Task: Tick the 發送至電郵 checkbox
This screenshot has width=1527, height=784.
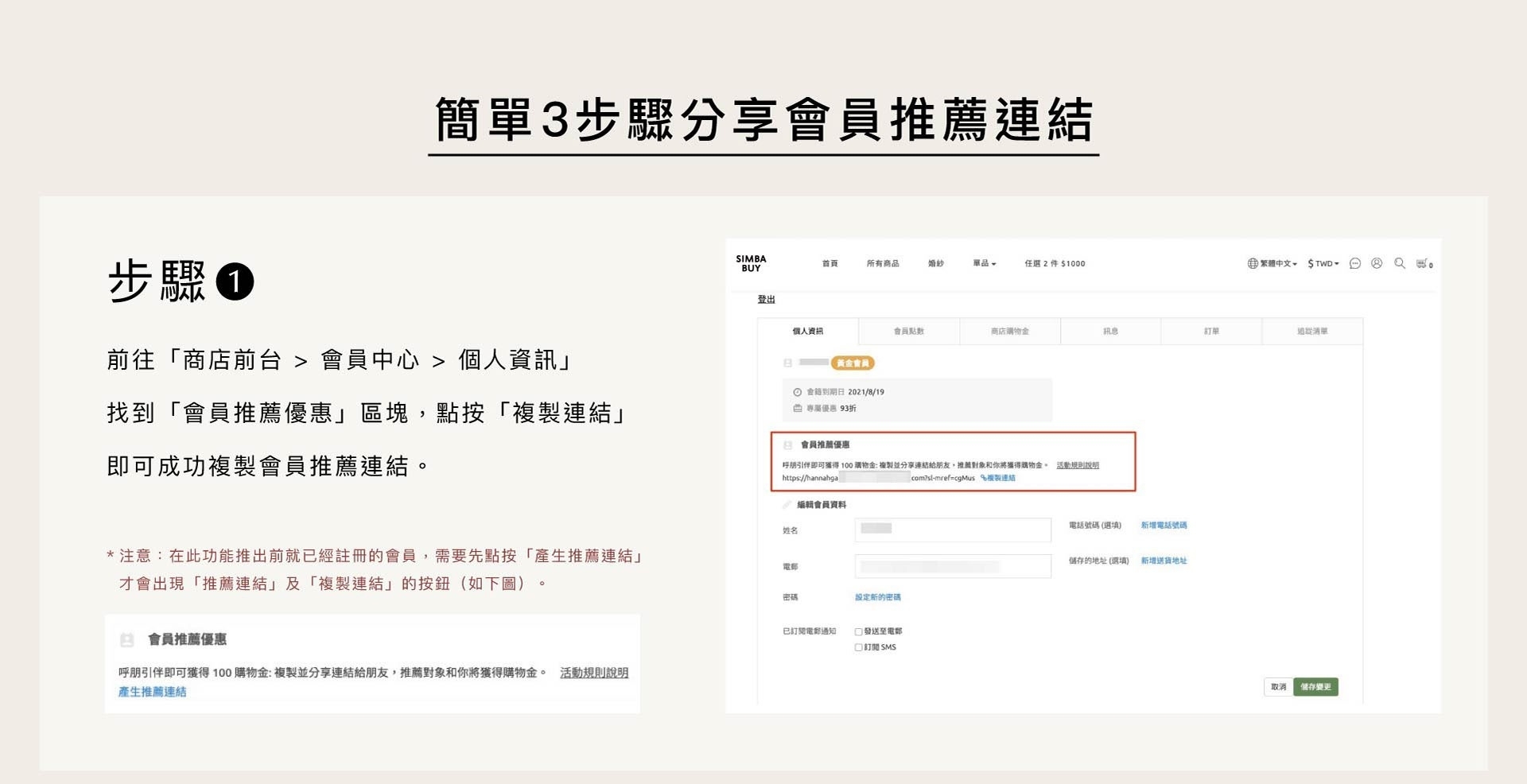Action: 859,631
